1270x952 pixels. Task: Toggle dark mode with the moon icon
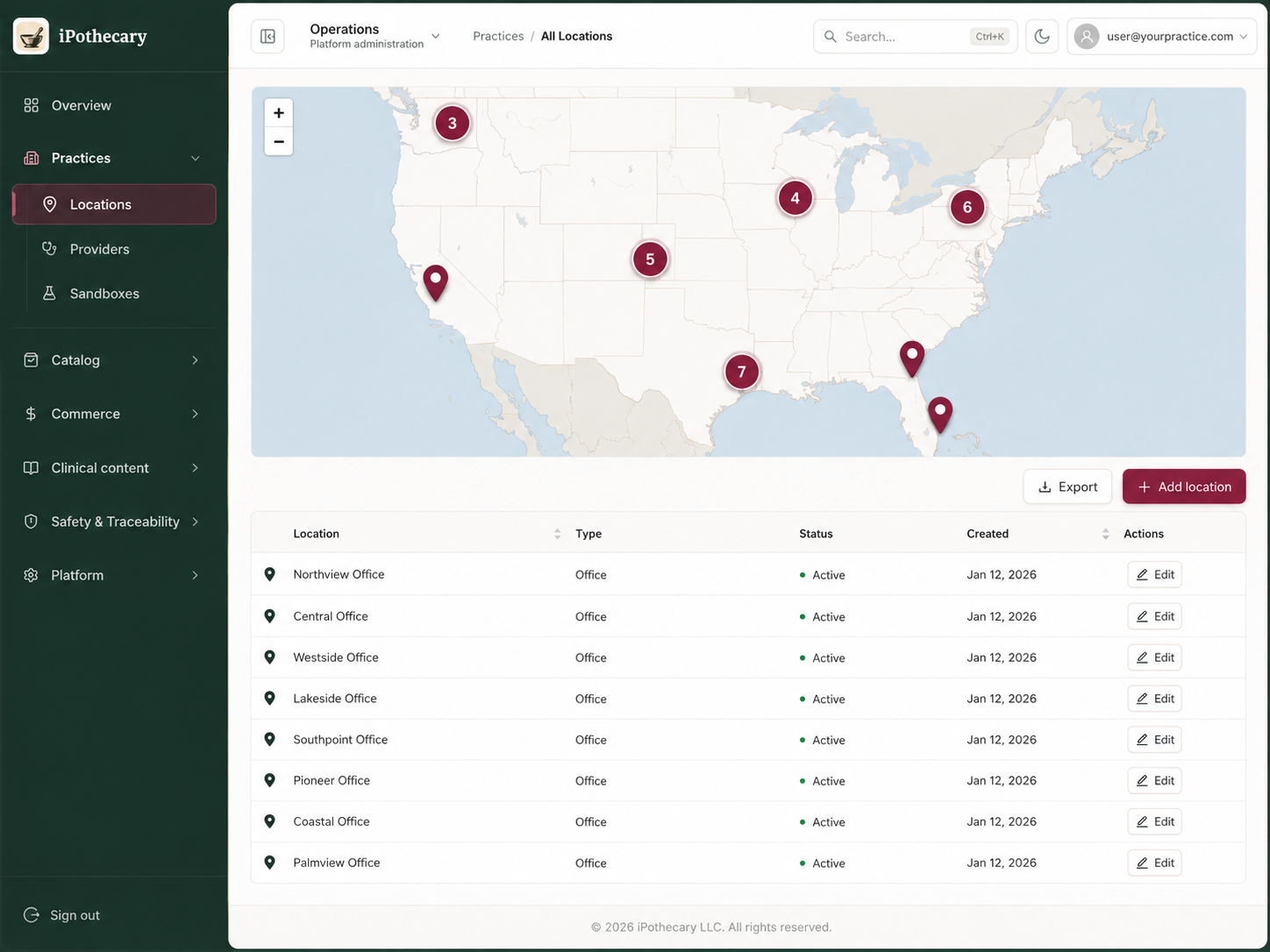coord(1042,36)
